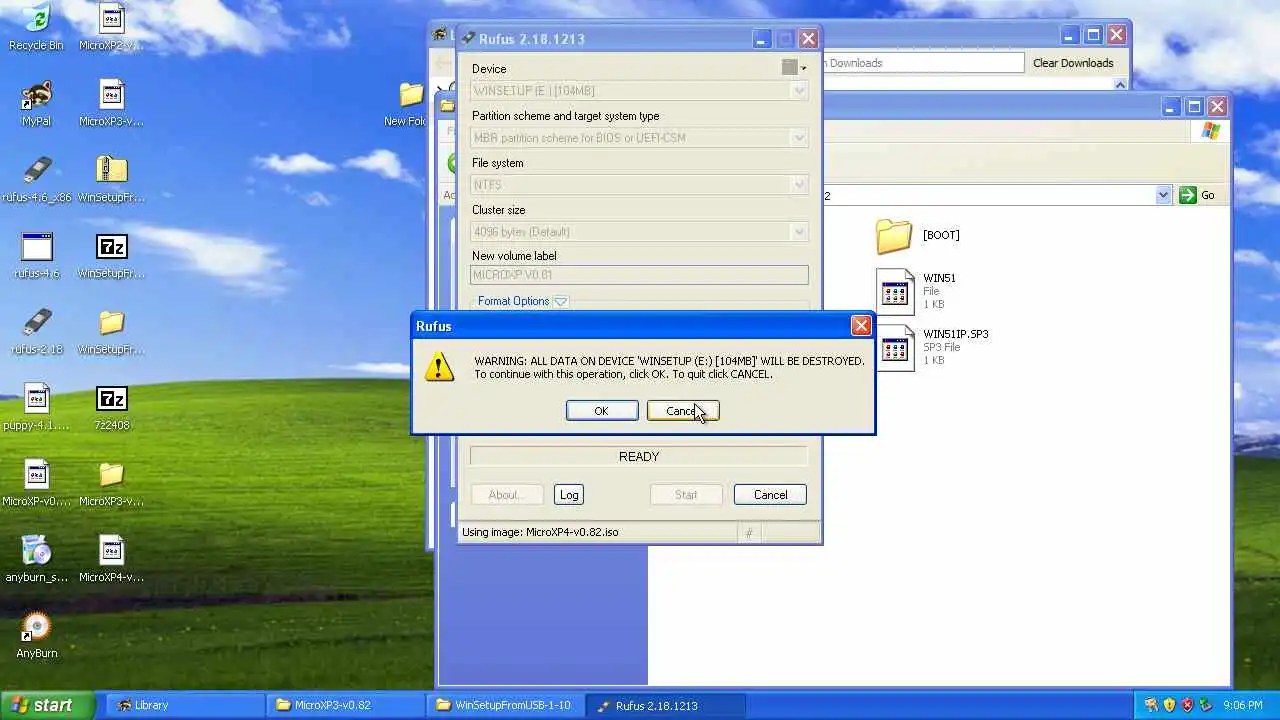Switch to WinSetupFromUSB-1-10 taskbar button
Image resolution: width=1280 pixels, height=720 pixels.
click(505, 705)
